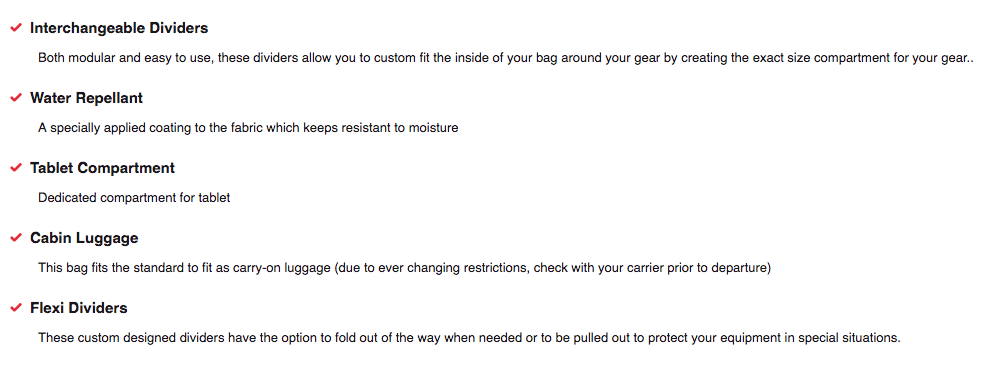Select the Water Repellant heading
This screenshot has height=373, width=1003.
[86, 98]
